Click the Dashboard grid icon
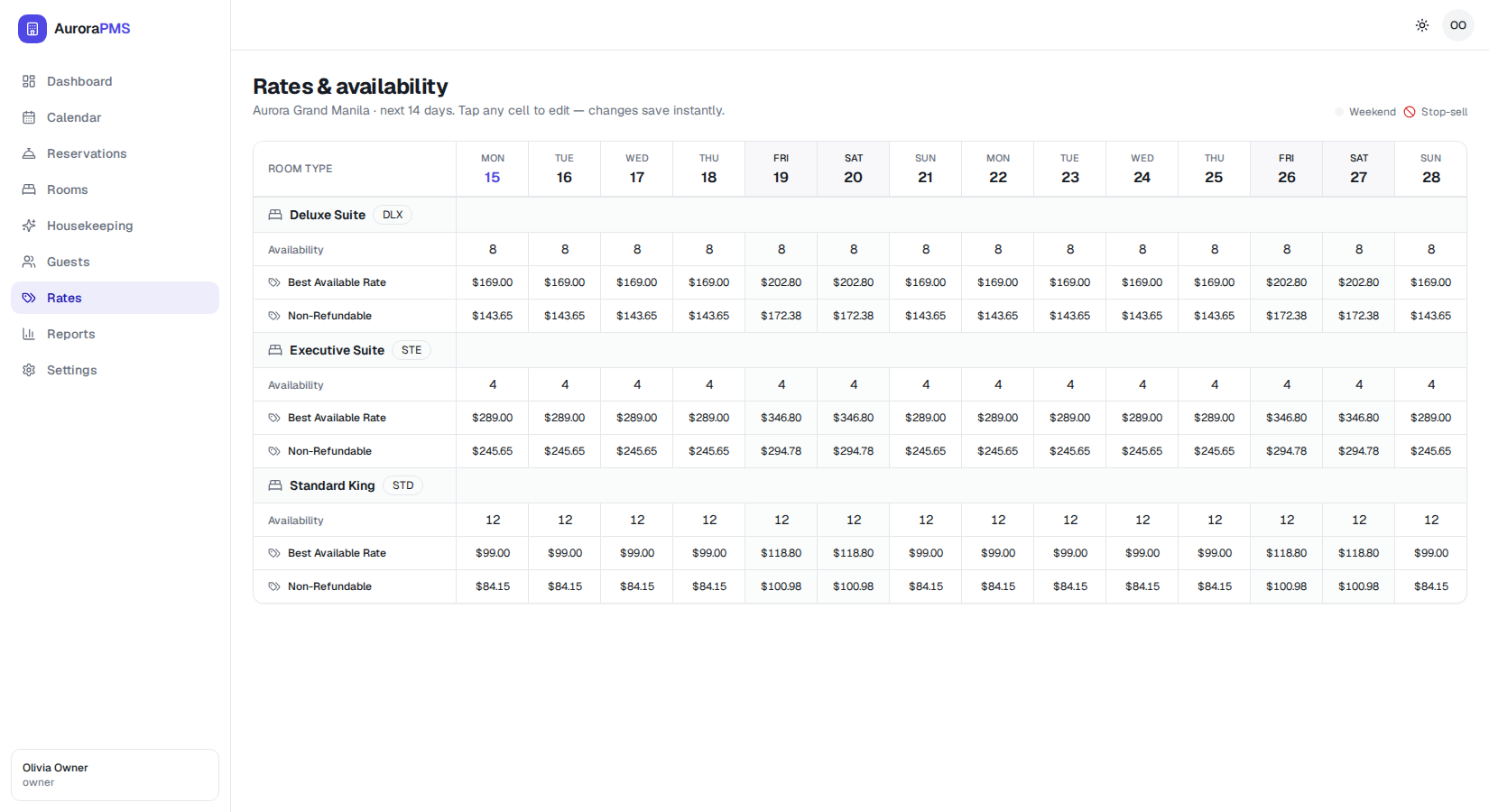 click(x=29, y=81)
